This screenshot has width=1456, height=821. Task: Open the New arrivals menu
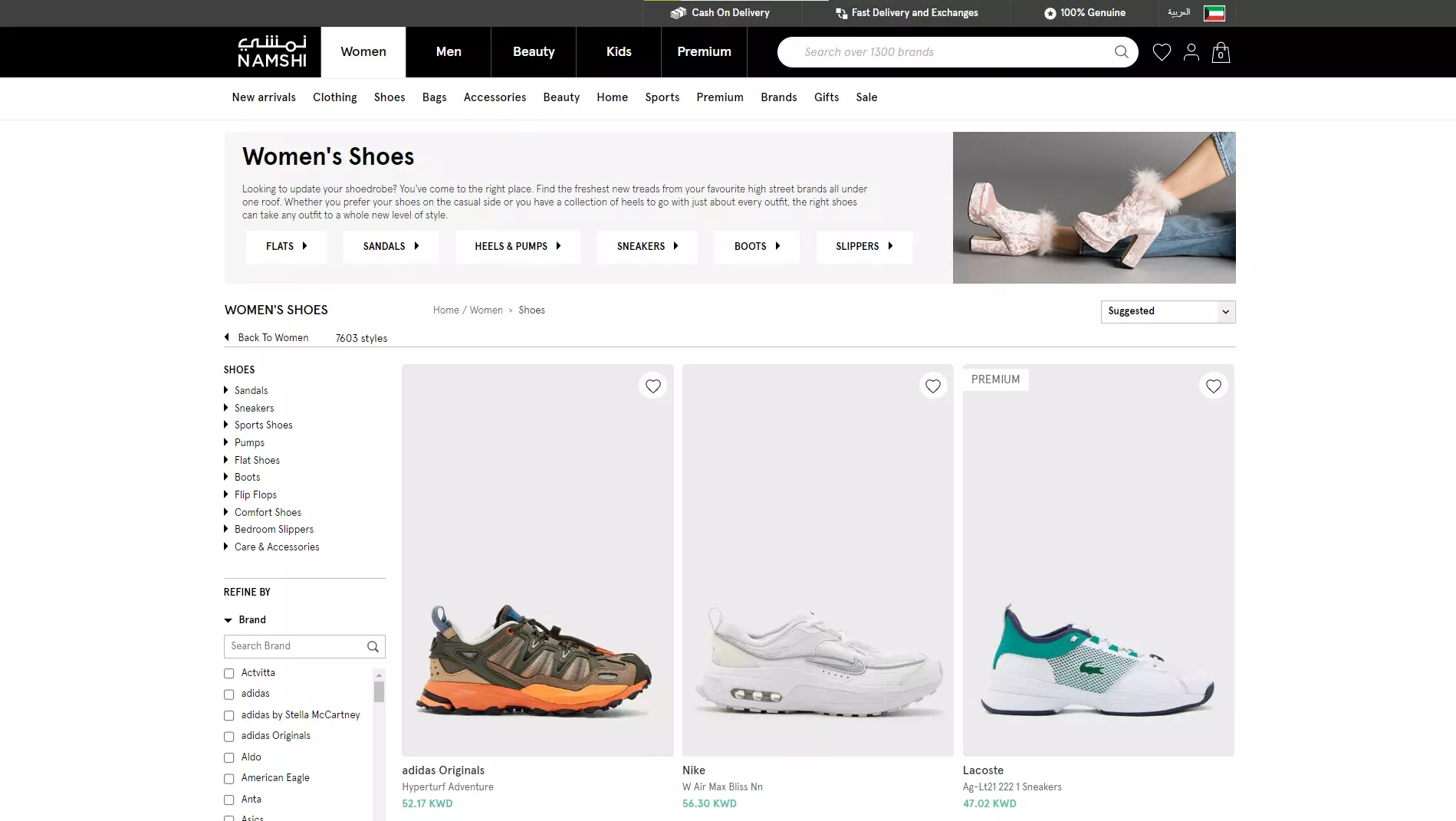(264, 97)
